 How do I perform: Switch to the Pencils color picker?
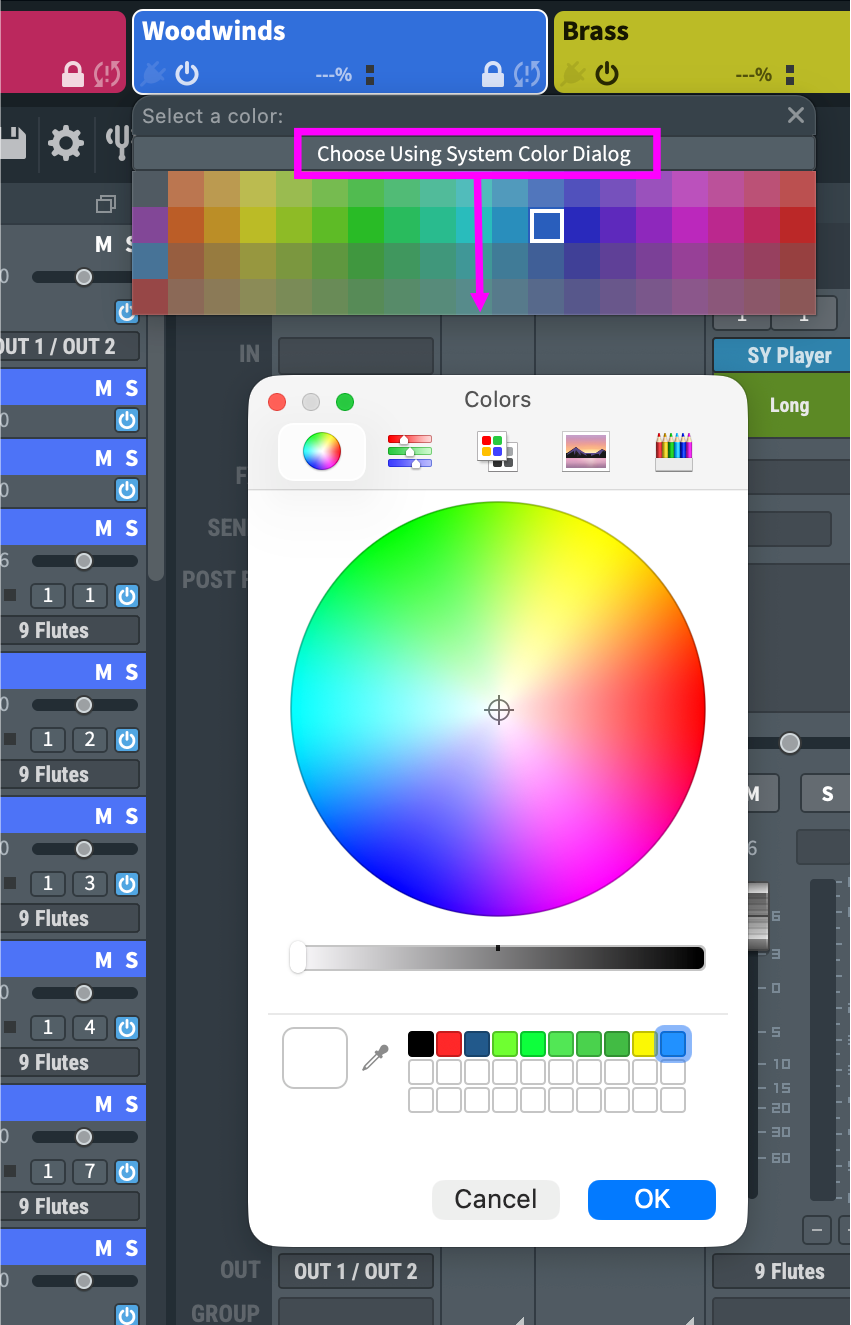(673, 452)
